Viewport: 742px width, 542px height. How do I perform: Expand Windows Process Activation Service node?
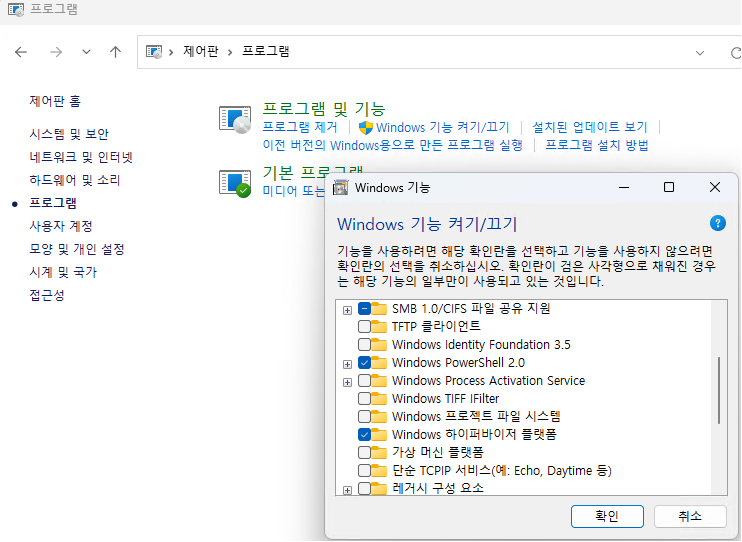(347, 382)
